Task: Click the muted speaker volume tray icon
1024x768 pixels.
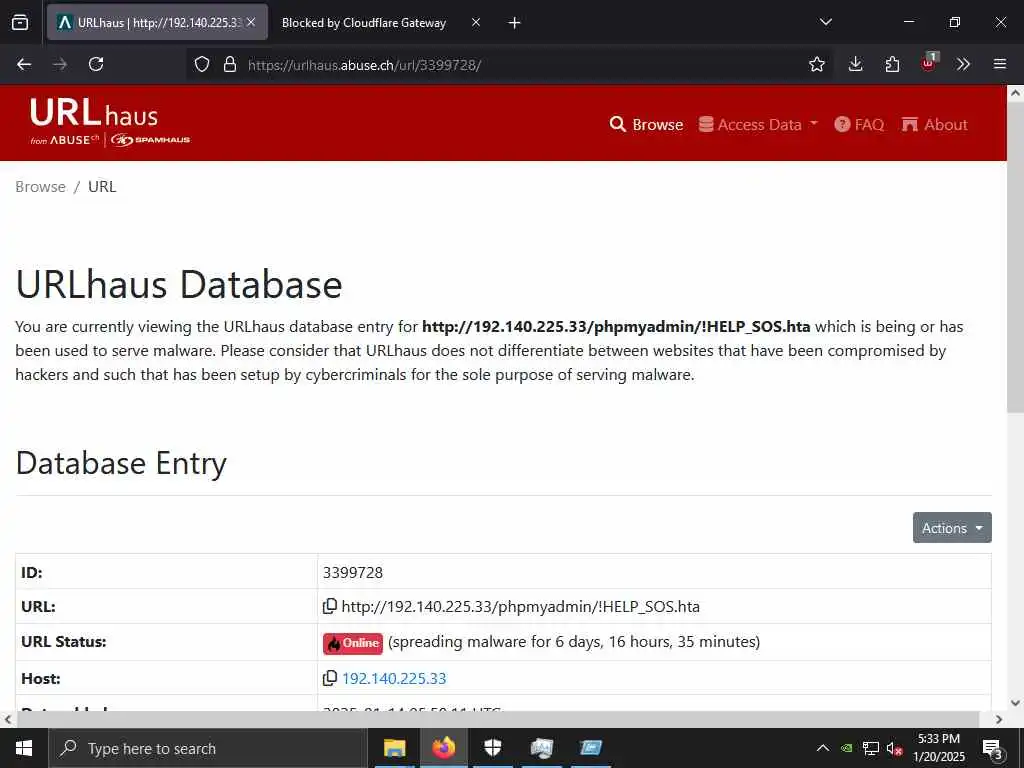Action: tap(895, 748)
